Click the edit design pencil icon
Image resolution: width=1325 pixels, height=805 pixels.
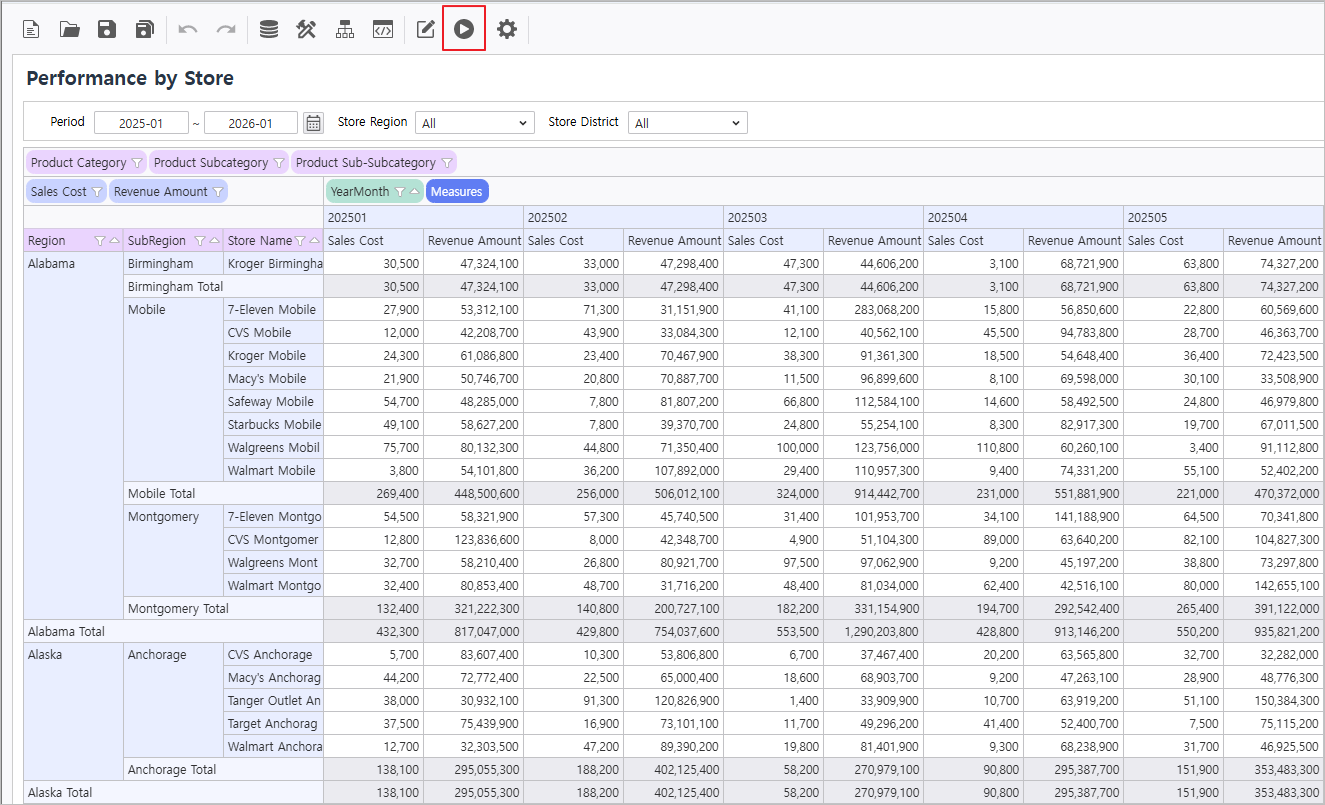pos(426,30)
